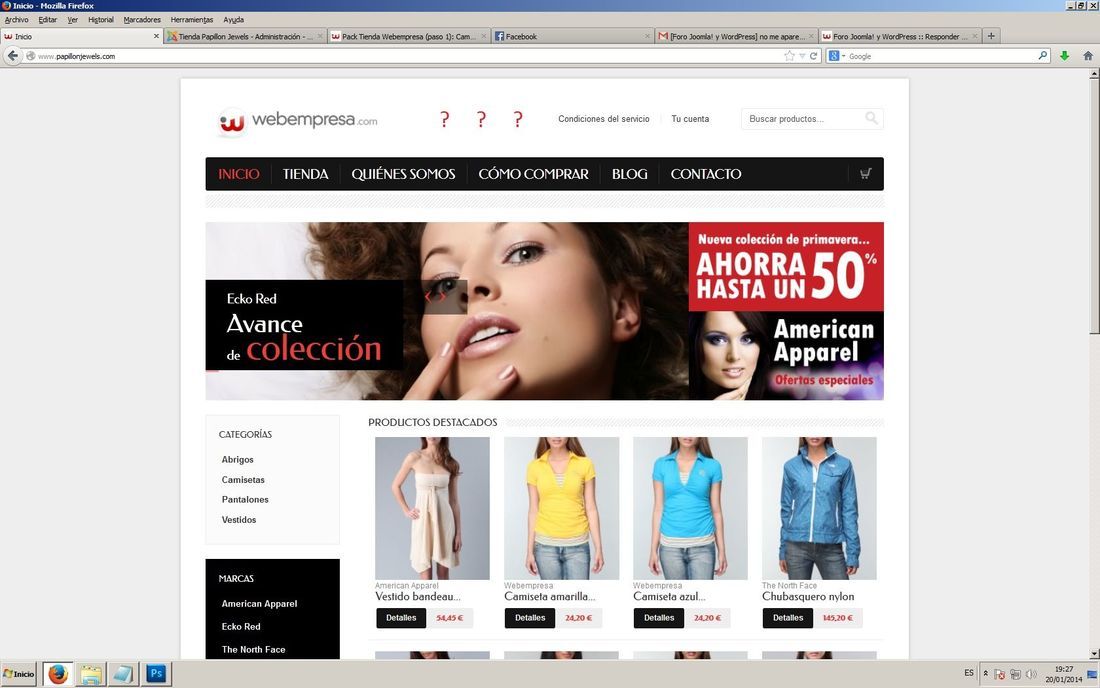
Task: Reload the page with the refresh icon
Action: (814, 55)
